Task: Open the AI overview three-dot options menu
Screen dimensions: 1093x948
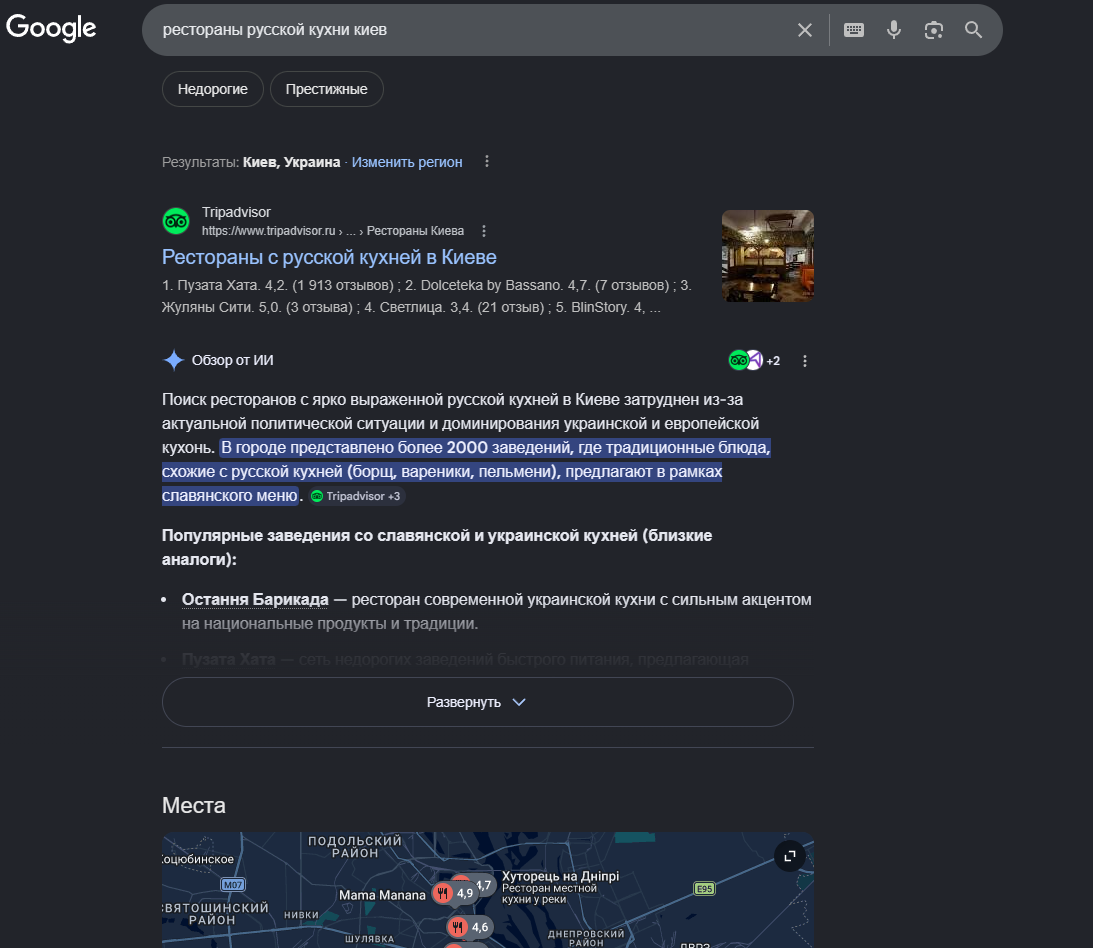Action: point(804,361)
